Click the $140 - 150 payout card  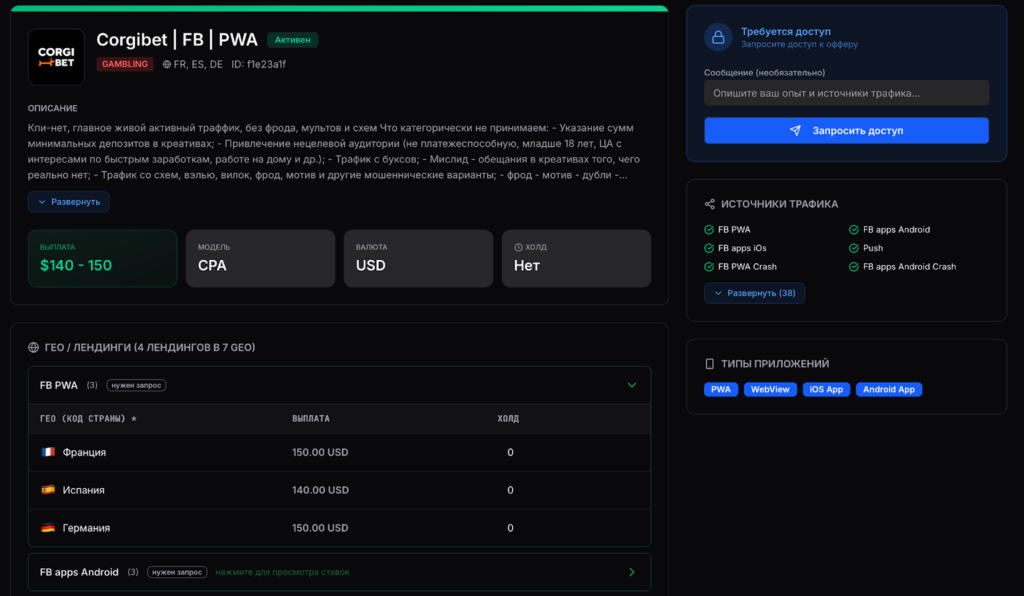point(103,259)
